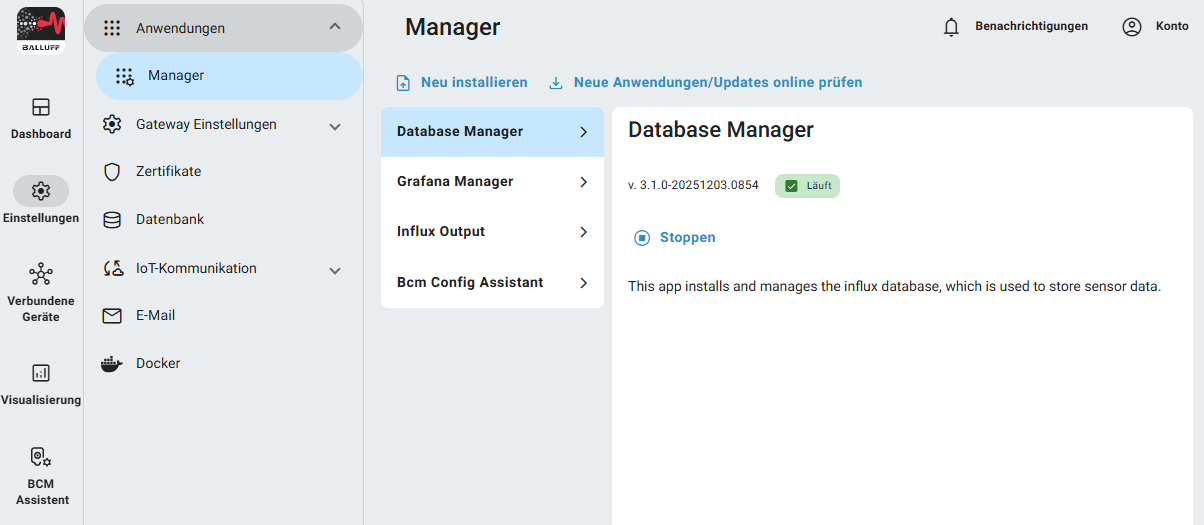The width and height of the screenshot is (1204, 525).
Task: Check for Neue Anwendungen/Updates online
Action: click(717, 83)
